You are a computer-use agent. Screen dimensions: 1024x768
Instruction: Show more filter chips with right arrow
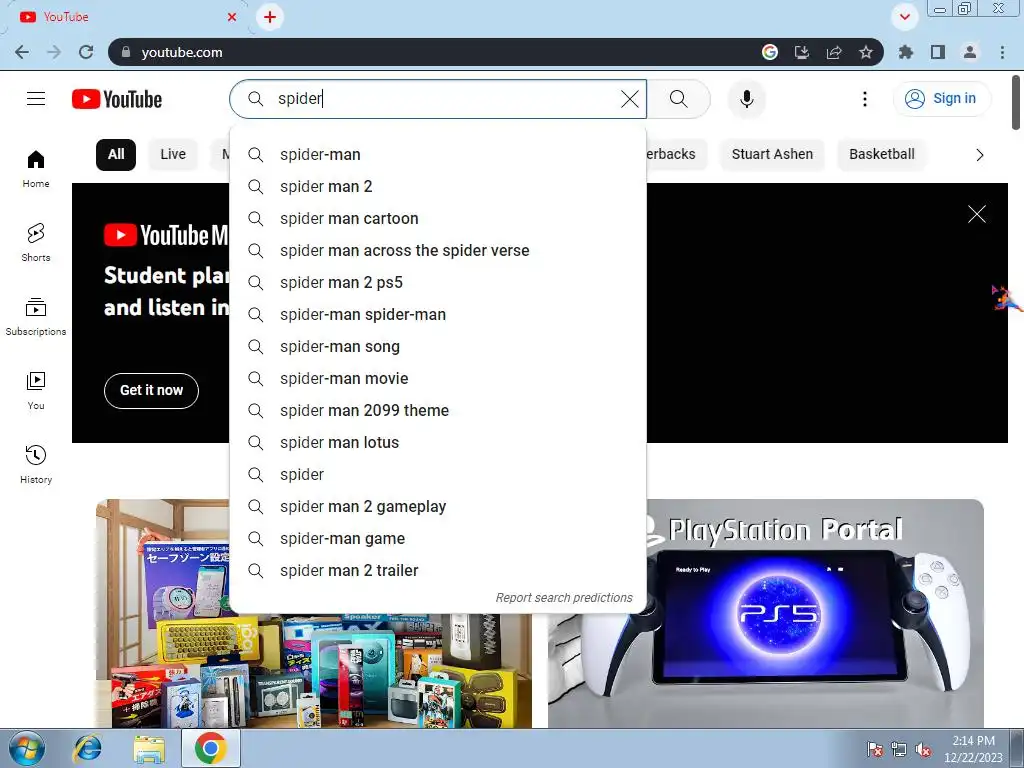coord(979,155)
